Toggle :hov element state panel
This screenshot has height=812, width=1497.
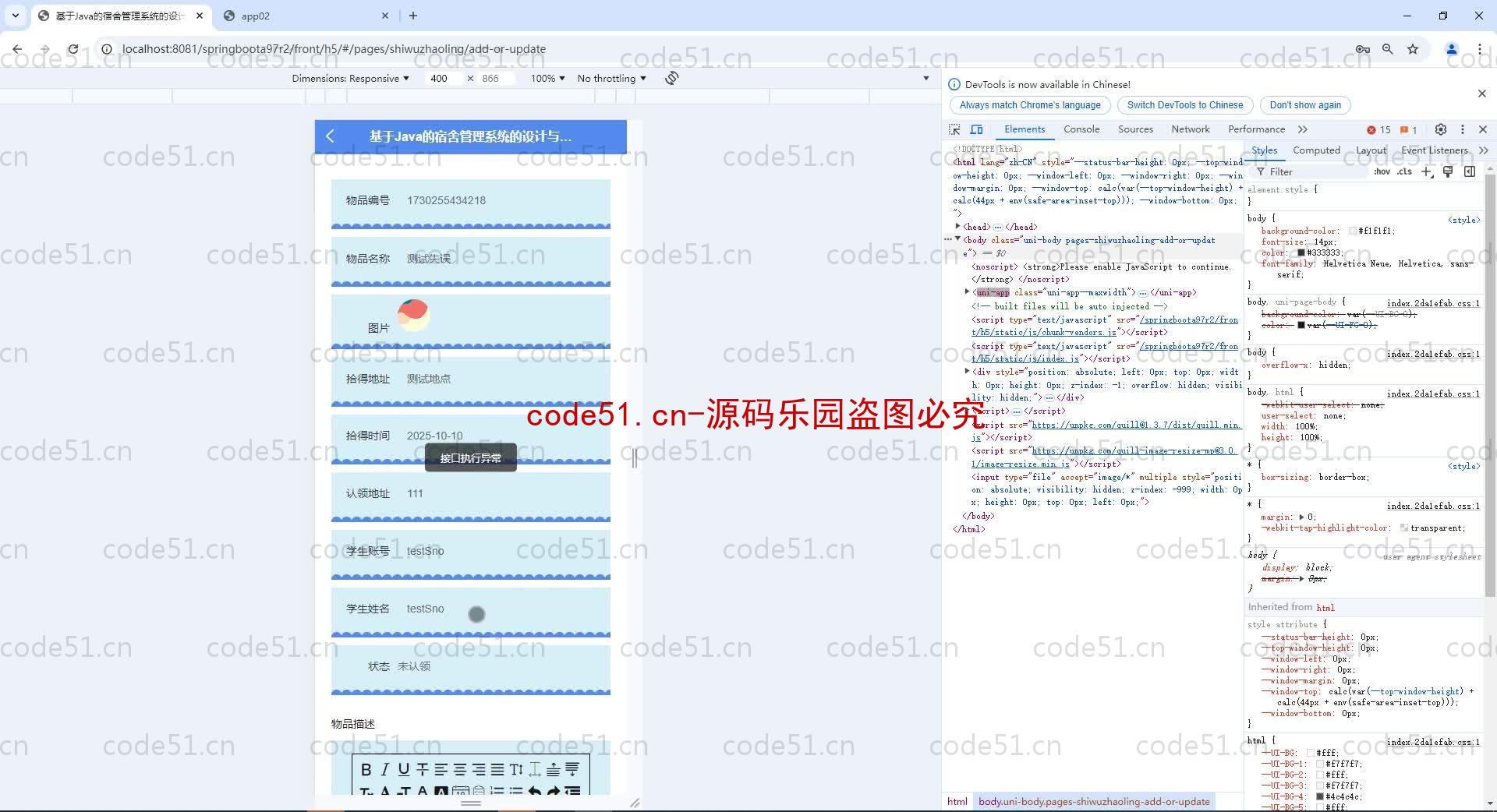click(x=1382, y=171)
